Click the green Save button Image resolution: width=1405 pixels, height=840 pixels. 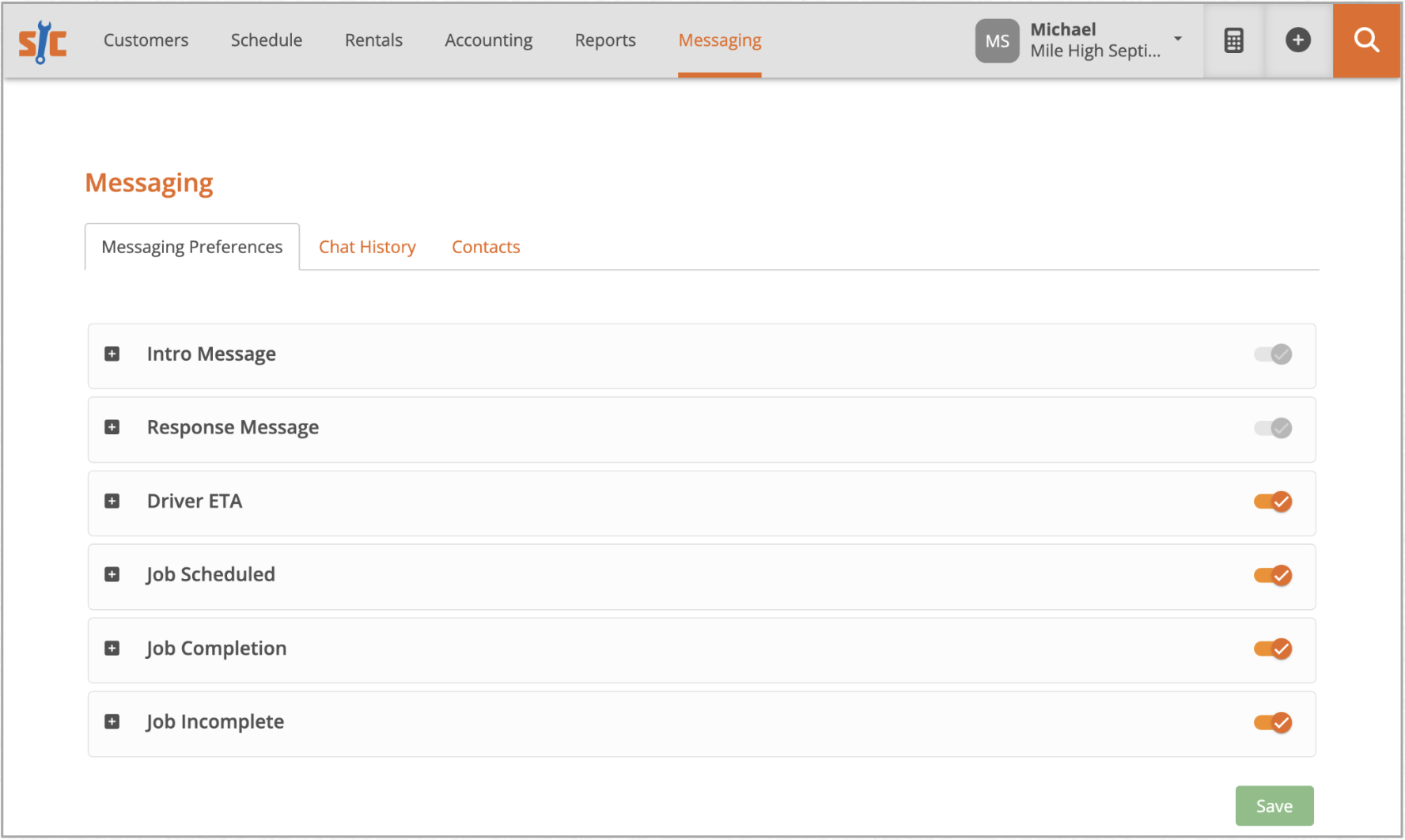tap(1274, 805)
